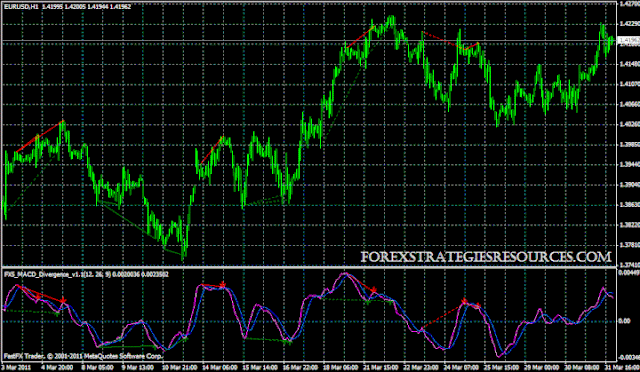Click the EURUSD,H1 chart title text

point(22,7)
